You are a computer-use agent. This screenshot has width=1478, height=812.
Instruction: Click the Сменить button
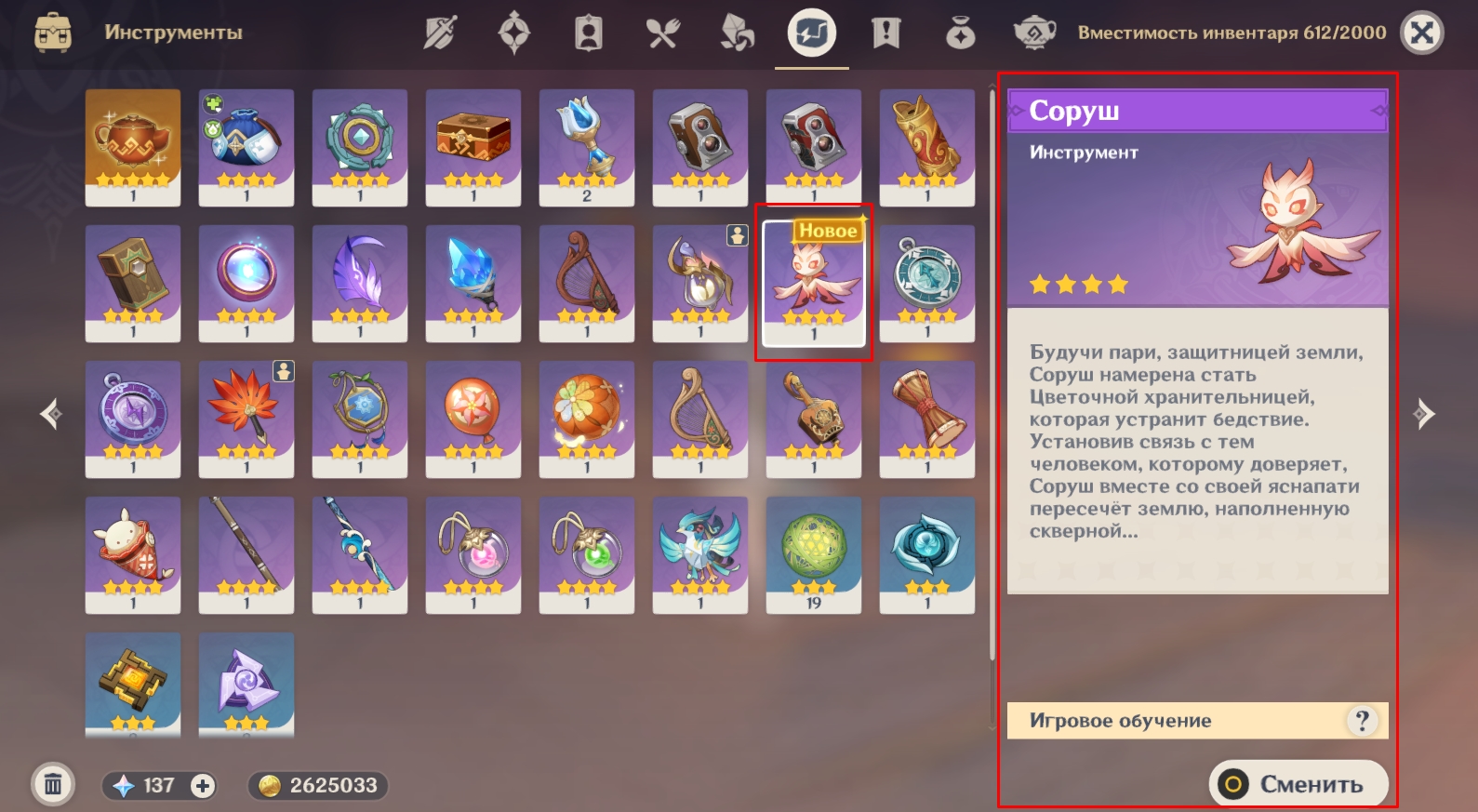(1298, 784)
